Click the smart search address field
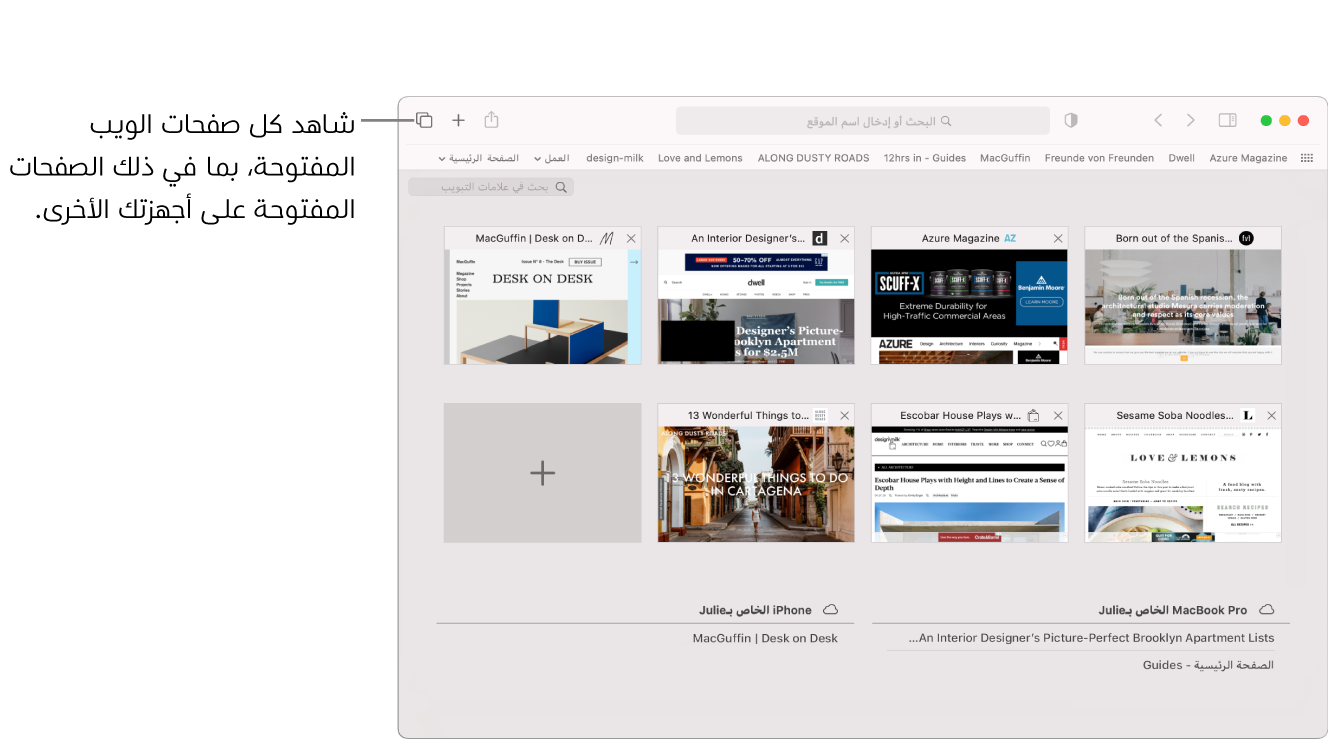 click(x=863, y=121)
